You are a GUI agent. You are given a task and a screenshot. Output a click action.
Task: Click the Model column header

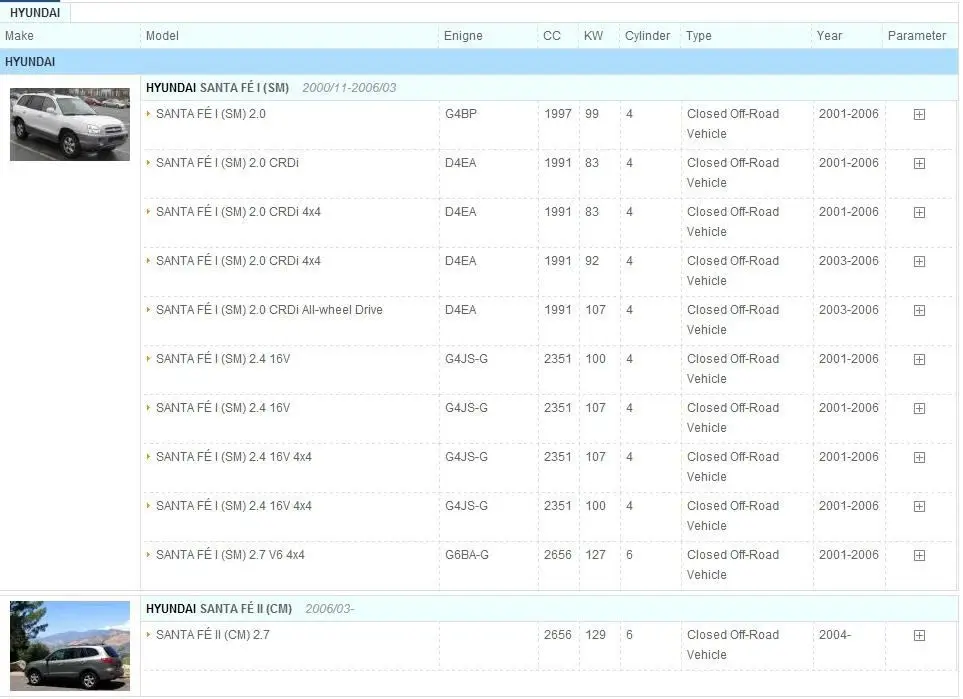(x=162, y=36)
